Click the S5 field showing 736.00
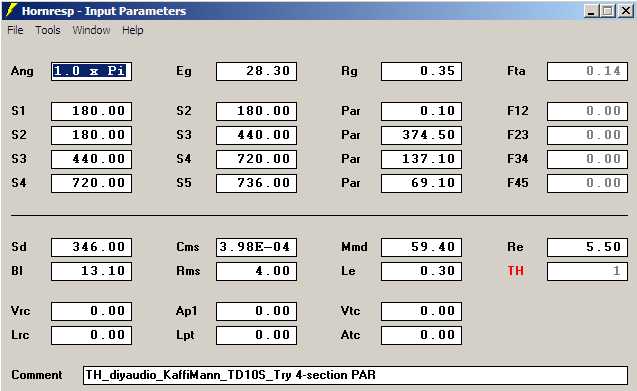This screenshot has width=637, height=391. click(256, 183)
